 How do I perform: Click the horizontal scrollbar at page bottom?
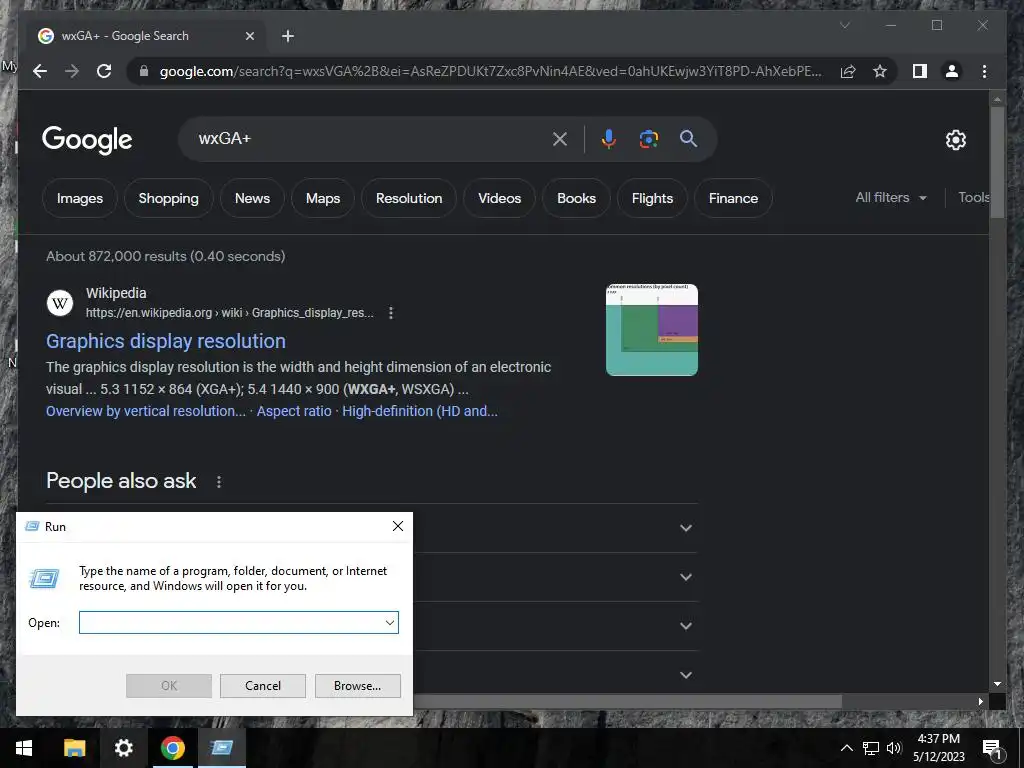pos(627,701)
